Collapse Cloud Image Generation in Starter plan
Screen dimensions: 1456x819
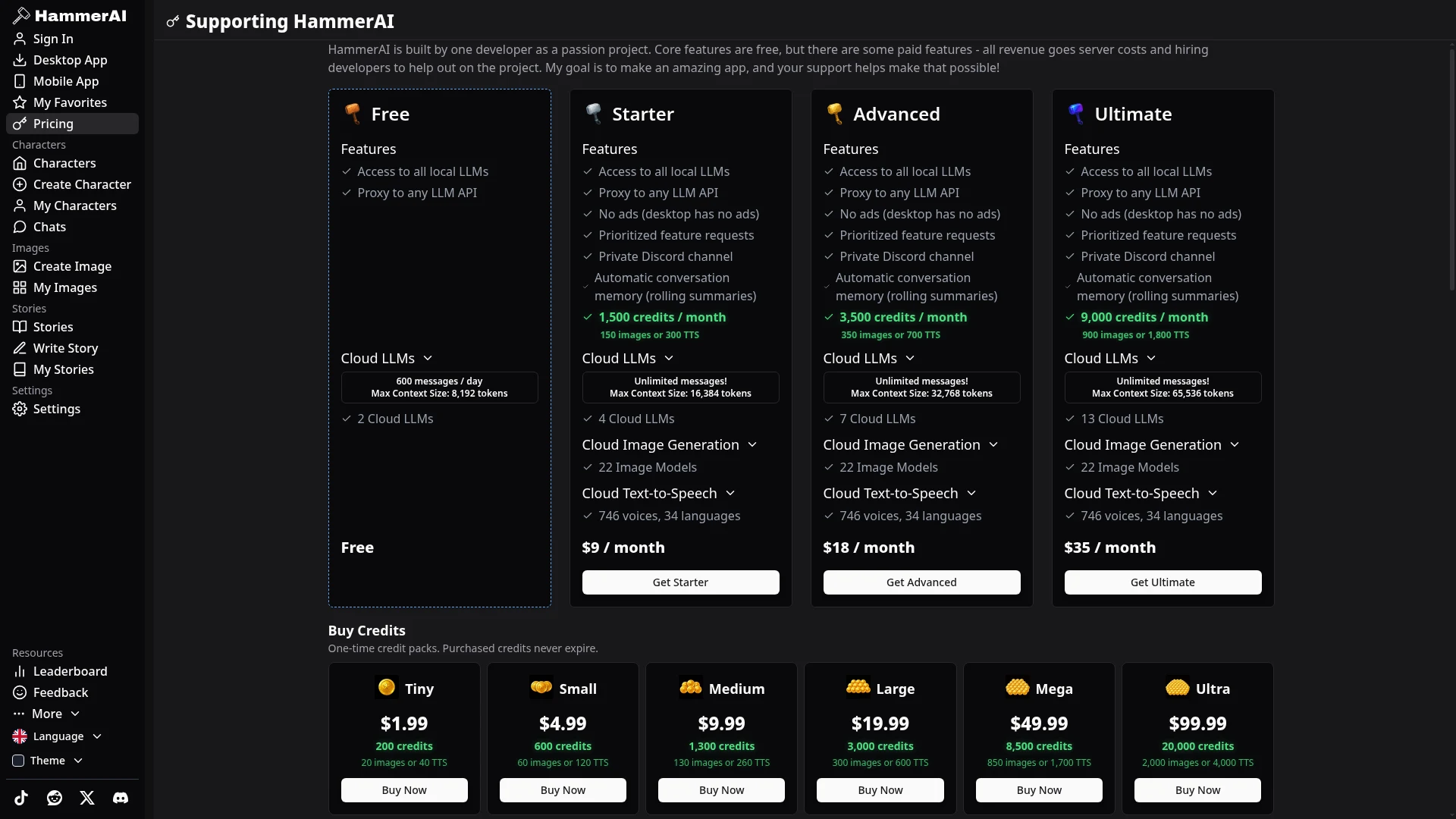[x=670, y=444]
